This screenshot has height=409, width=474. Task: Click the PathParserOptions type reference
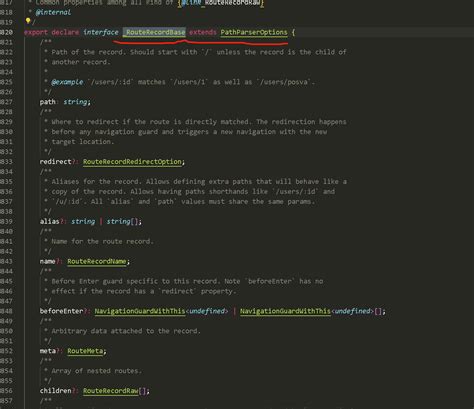tap(254, 32)
